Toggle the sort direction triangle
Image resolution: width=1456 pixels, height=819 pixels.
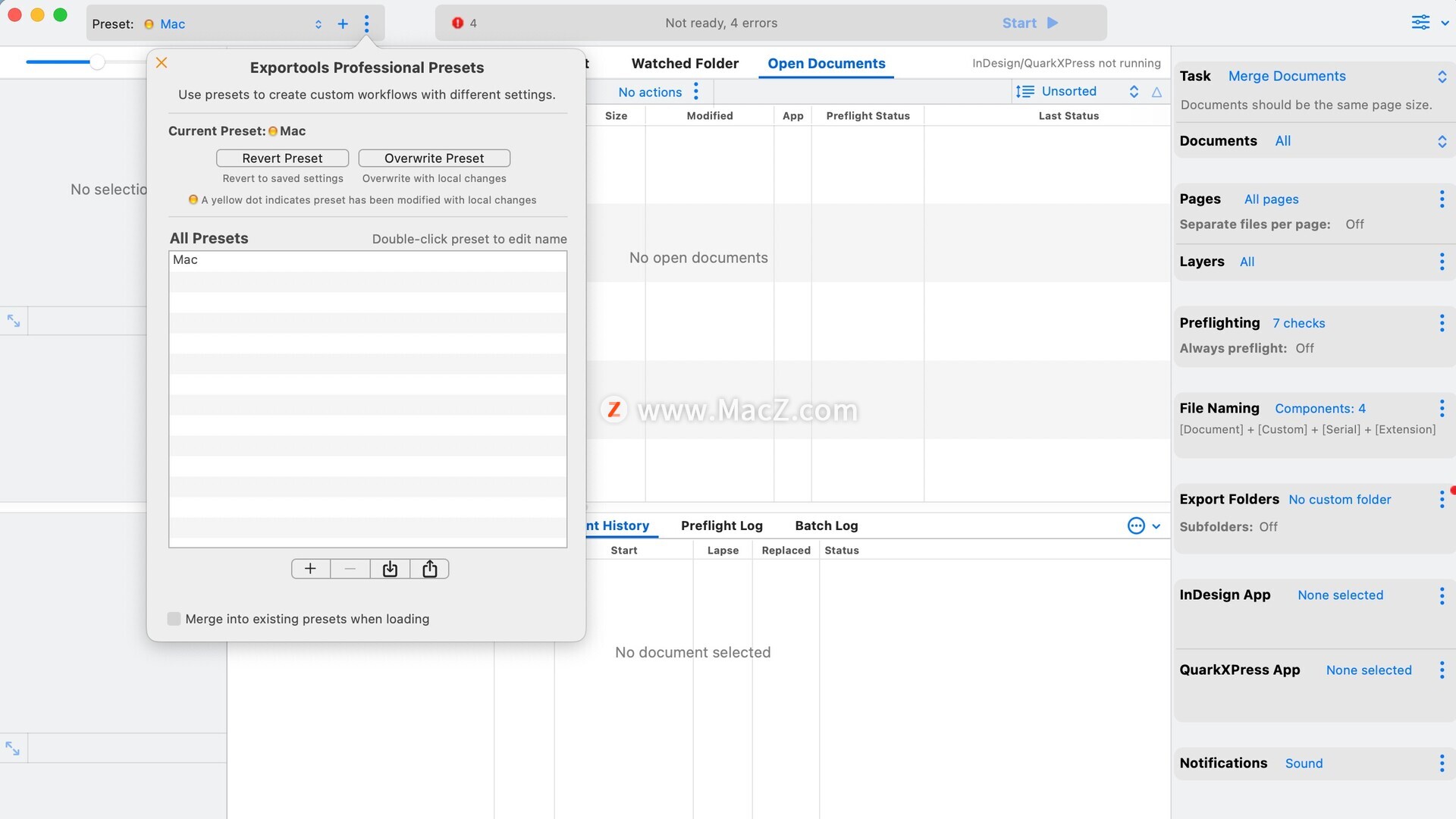click(1156, 92)
